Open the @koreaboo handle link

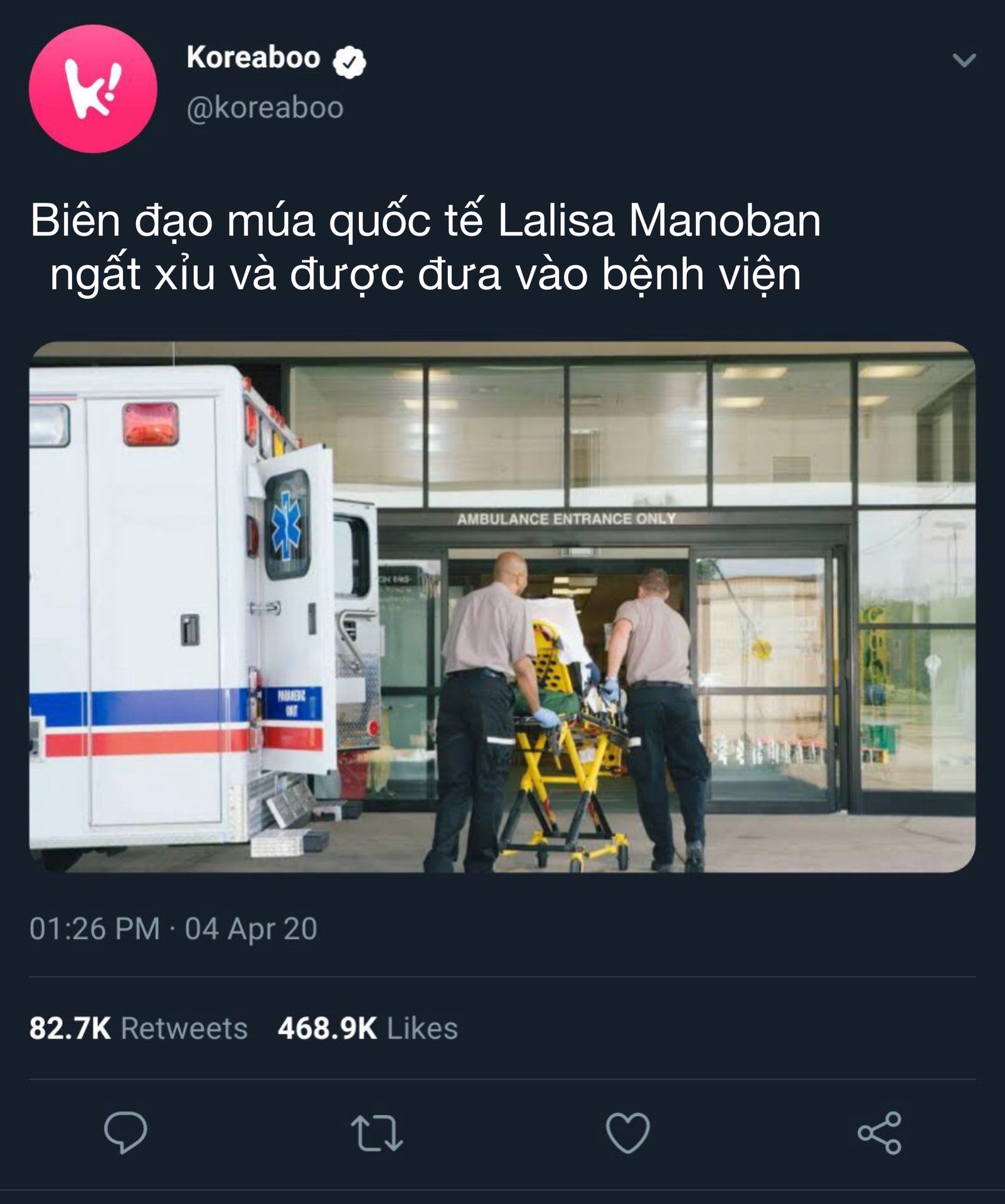click(265, 108)
